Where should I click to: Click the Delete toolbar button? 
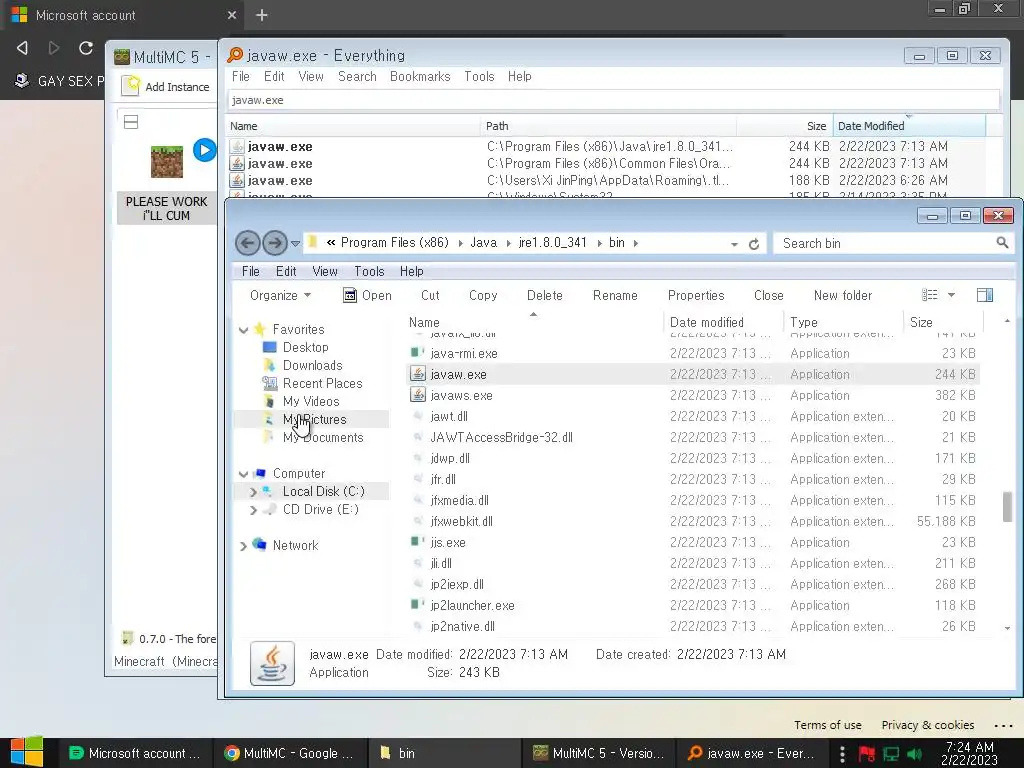click(x=544, y=295)
